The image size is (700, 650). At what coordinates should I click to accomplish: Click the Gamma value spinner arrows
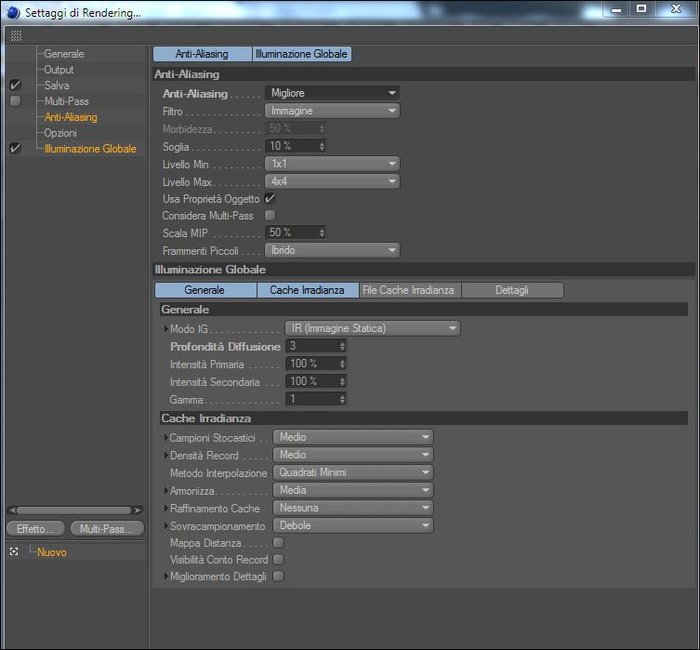coord(342,399)
